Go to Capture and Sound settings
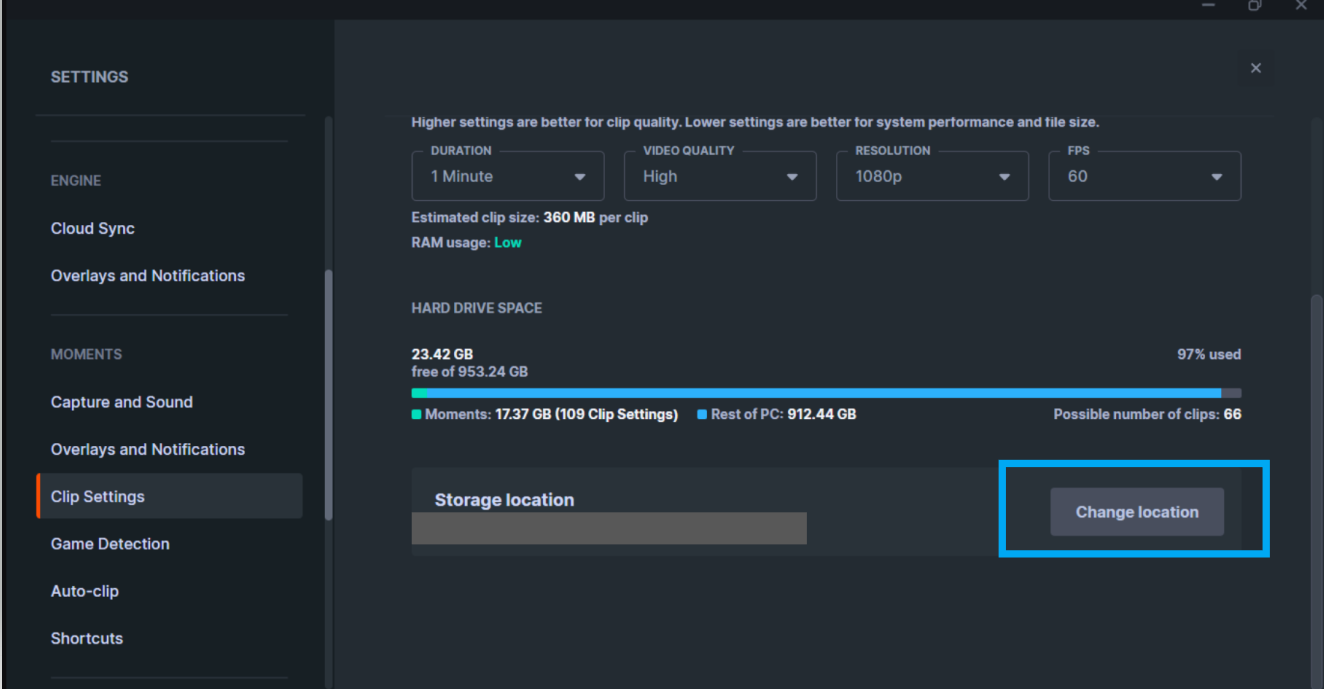Image resolution: width=1324 pixels, height=689 pixels. [122, 402]
